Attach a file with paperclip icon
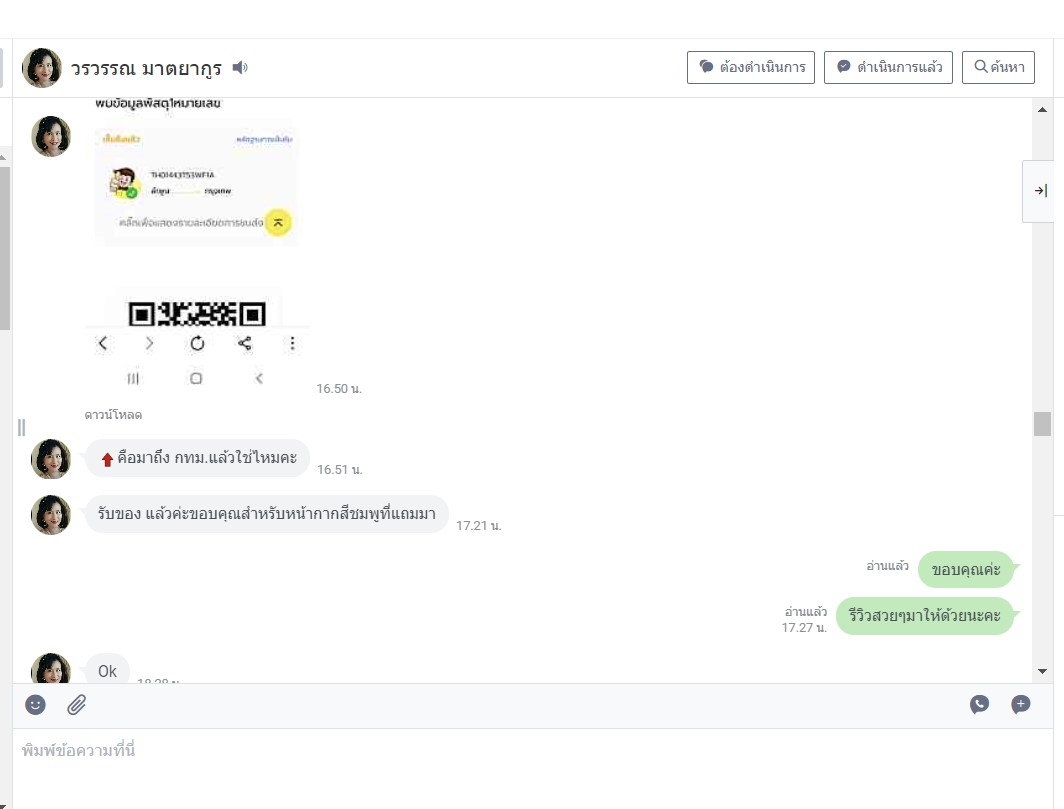Screen dimensions: 1064x809 [x=77, y=705]
